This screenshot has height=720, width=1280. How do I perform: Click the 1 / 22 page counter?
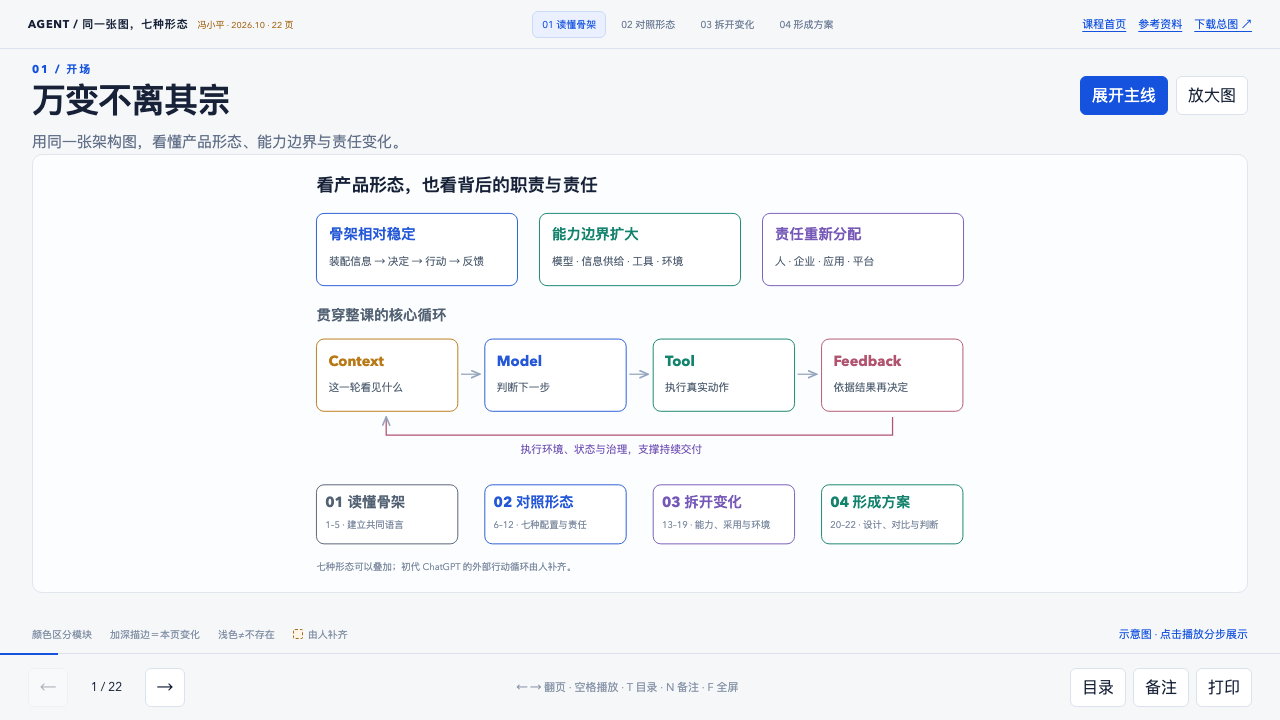106,687
